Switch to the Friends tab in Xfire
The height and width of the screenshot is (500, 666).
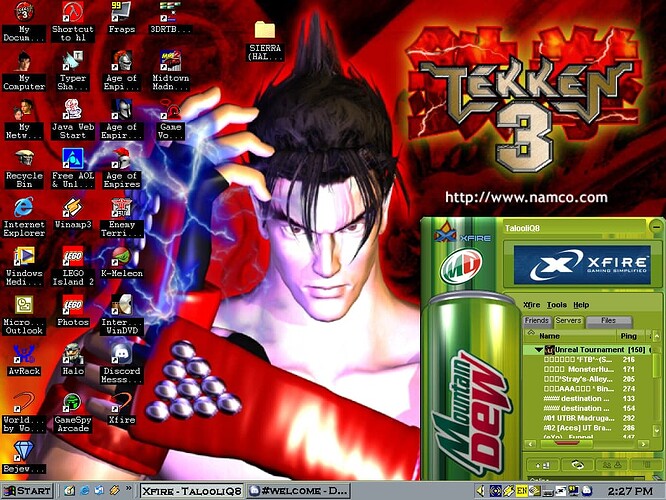click(x=537, y=321)
